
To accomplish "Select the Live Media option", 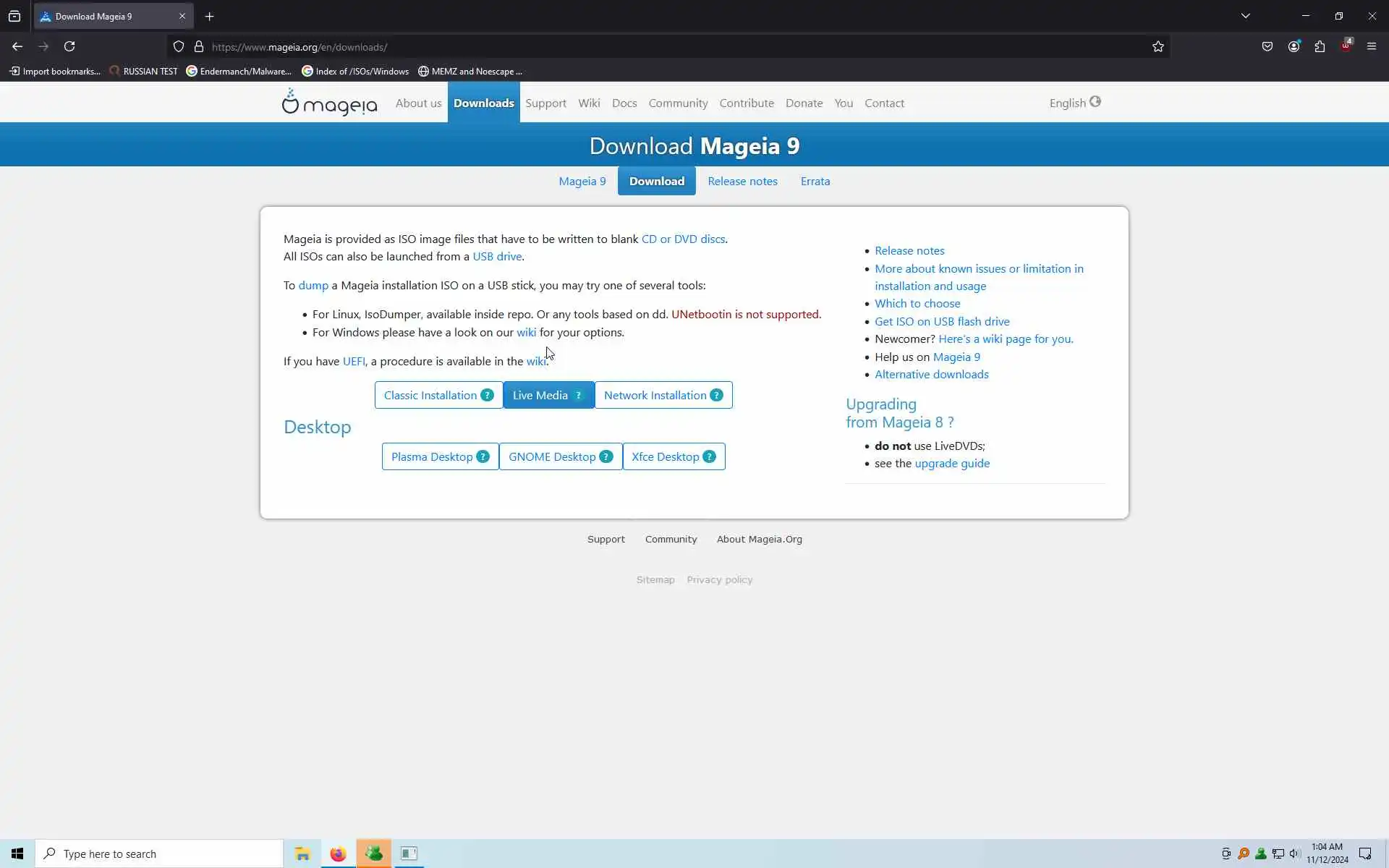I will (540, 395).
